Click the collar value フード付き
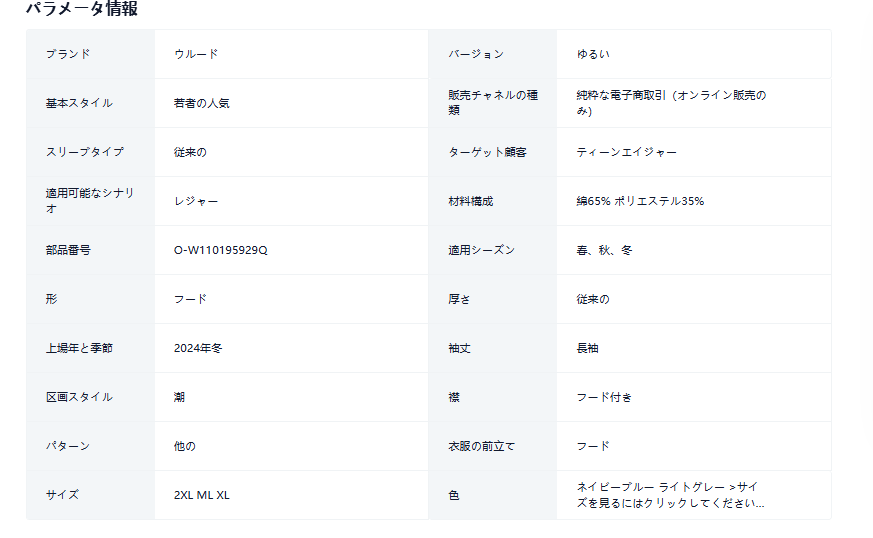Viewport: 873px width, 538px height. (604, 397)
